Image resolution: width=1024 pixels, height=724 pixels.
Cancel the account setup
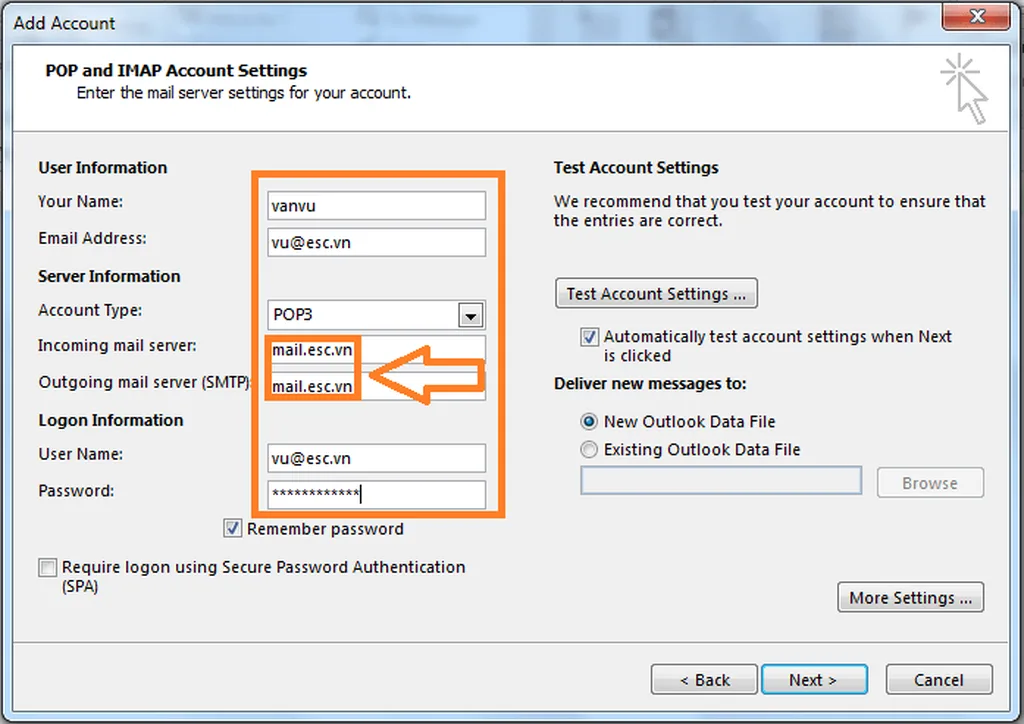[939, 680]
